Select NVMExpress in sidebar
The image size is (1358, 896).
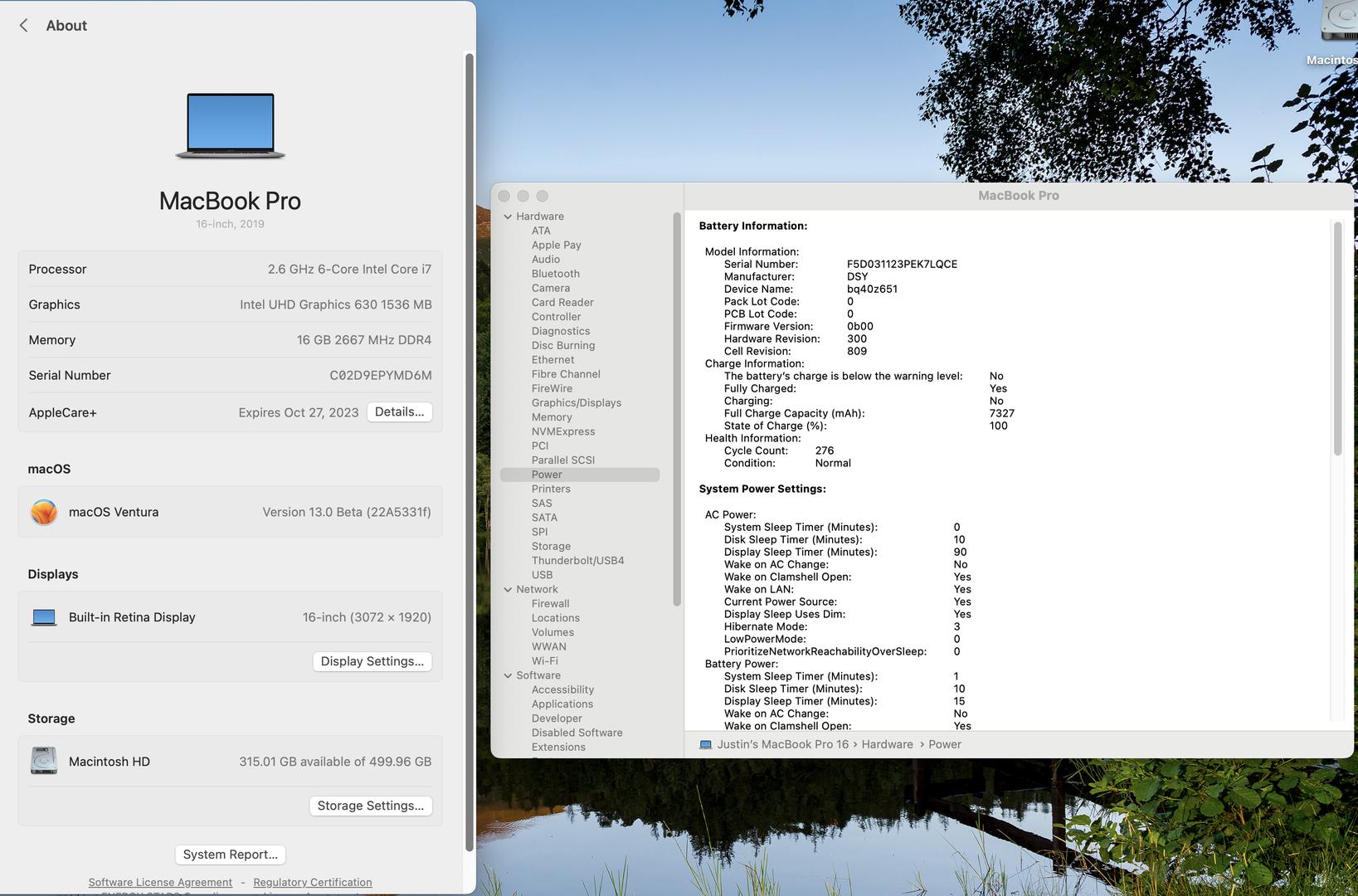(x=563, y=431)
